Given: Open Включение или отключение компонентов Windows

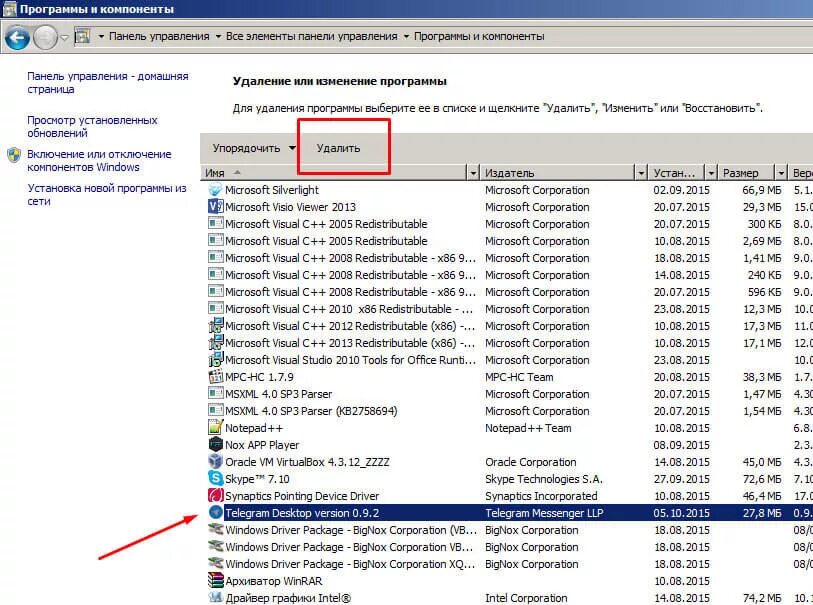Looking at the screenshot, I should click(99, 161).
